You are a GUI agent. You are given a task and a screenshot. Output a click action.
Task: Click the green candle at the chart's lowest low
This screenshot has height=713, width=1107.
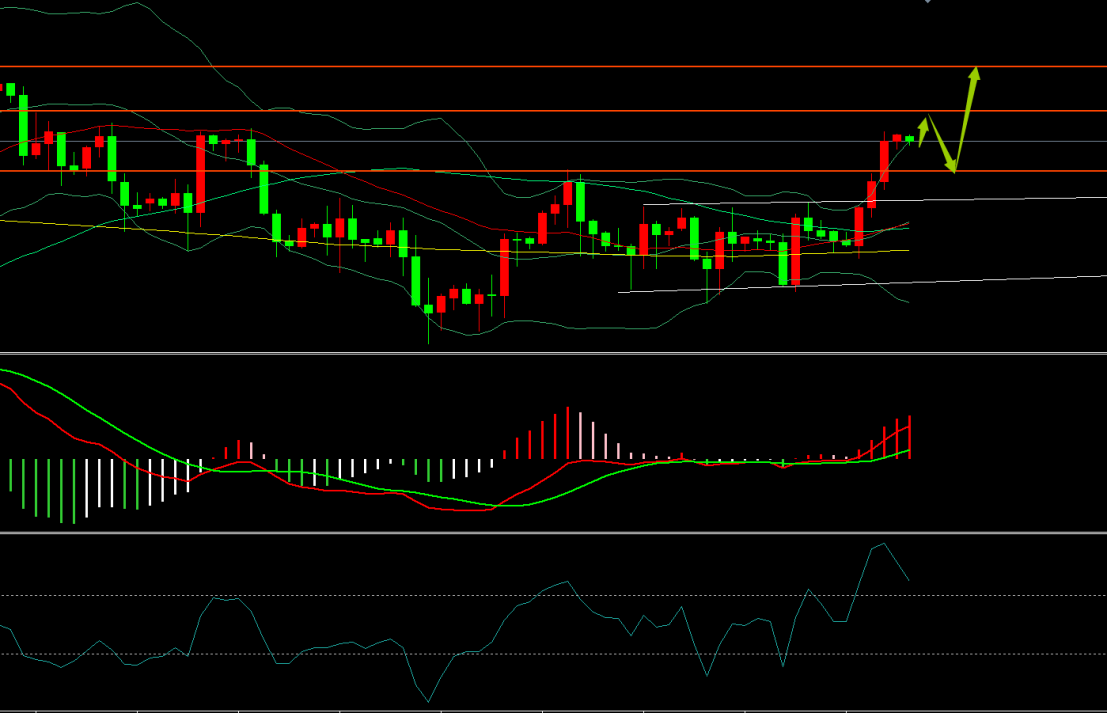(429, 308)
